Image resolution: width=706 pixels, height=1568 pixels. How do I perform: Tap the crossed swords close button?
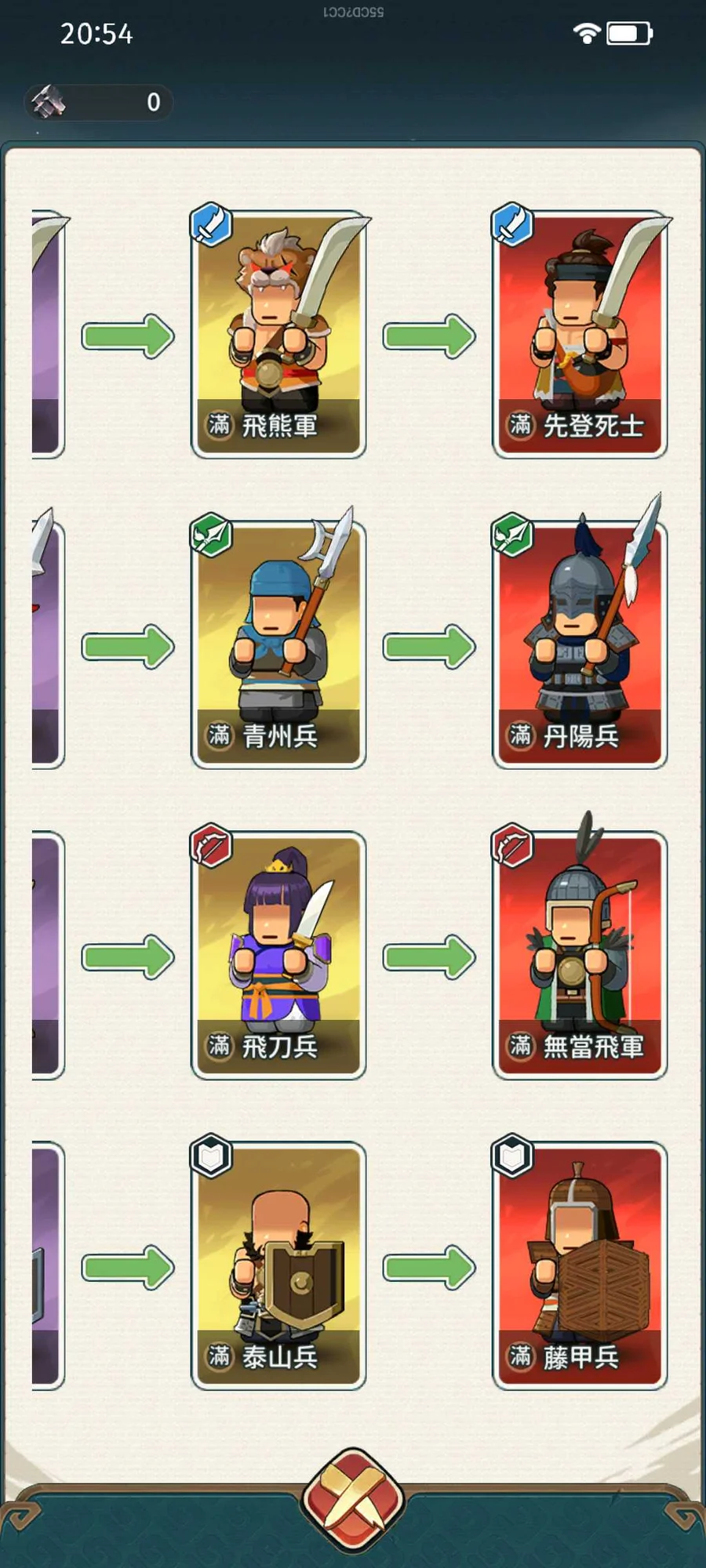coord(353,1500)
